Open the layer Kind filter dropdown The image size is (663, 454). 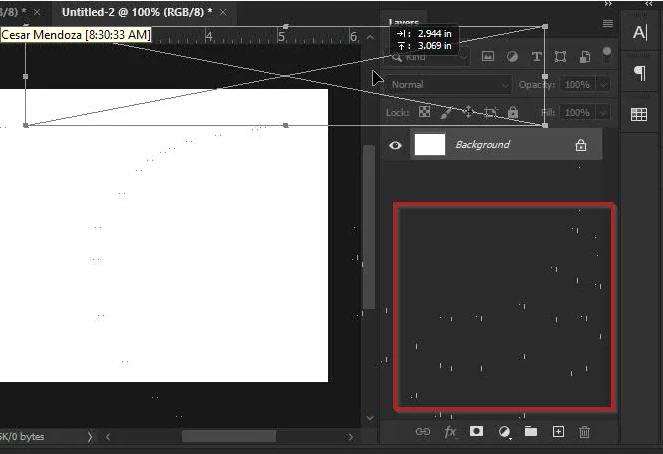tap(428, 57)
